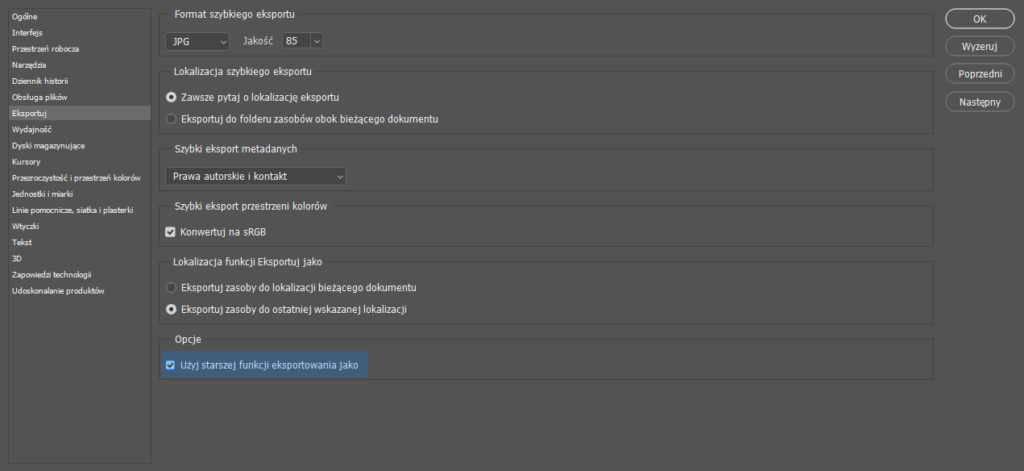Open the Kursory preferences section
Image resolution: width=1024 pixels, height=471 pixels.
(26, 161)
